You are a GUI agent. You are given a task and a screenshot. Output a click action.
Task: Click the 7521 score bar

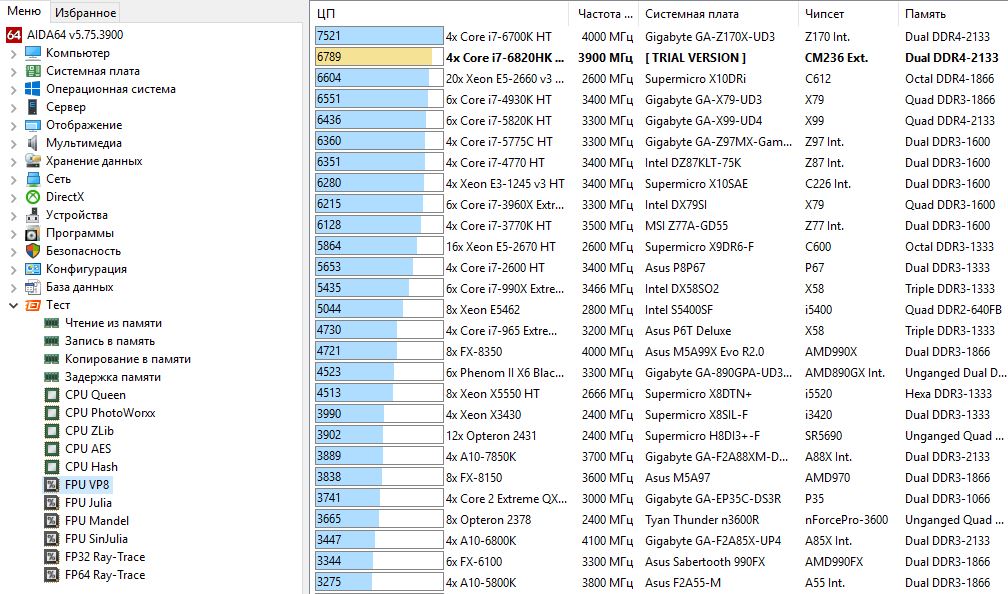pos(379,36)
